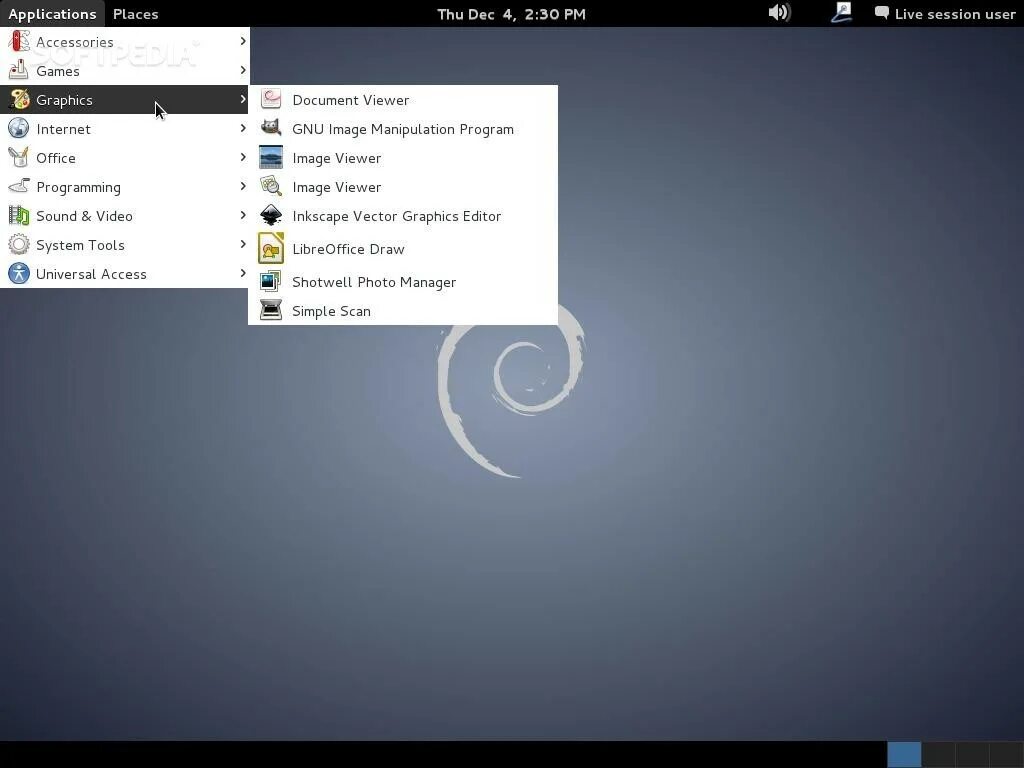Launch Shotwell Photo Manager
1024x768 pixels.
coord(403,282)
